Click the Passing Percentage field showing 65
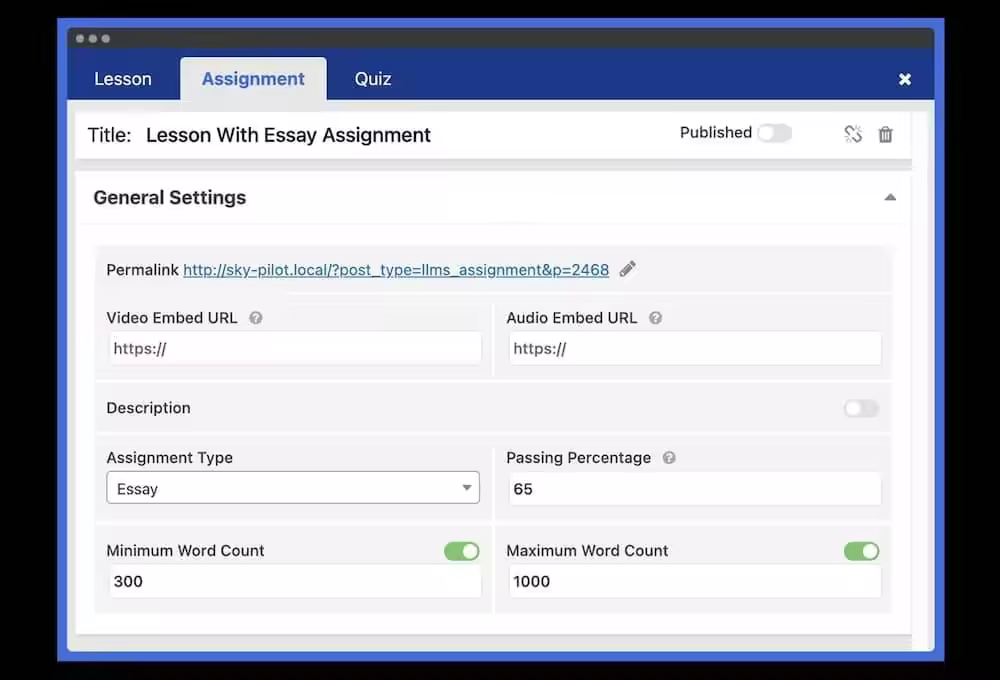This screenshot has width=1000, height=680. [x=695, y=489]
